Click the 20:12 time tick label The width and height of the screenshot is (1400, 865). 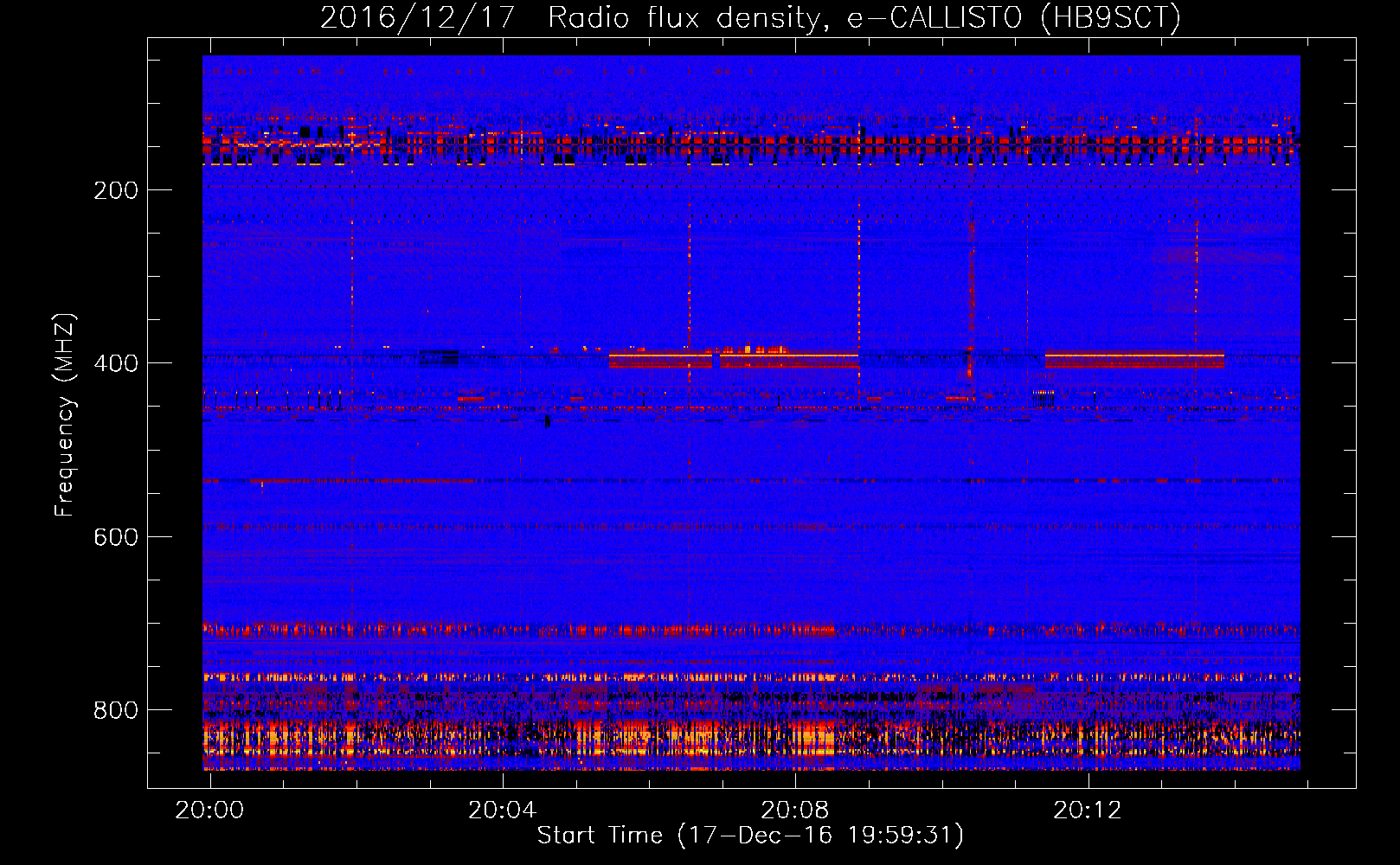click(1087, 811)
